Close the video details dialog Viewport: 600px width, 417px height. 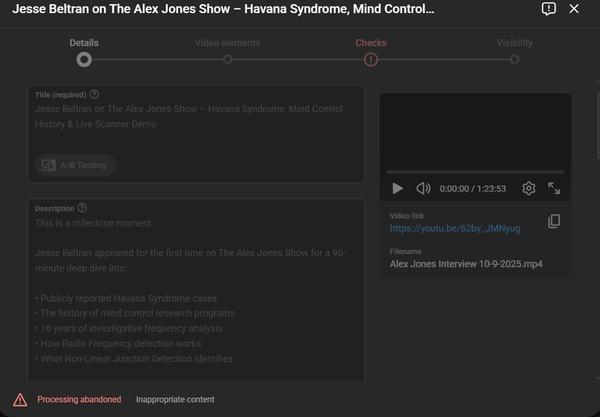[574, 9]
